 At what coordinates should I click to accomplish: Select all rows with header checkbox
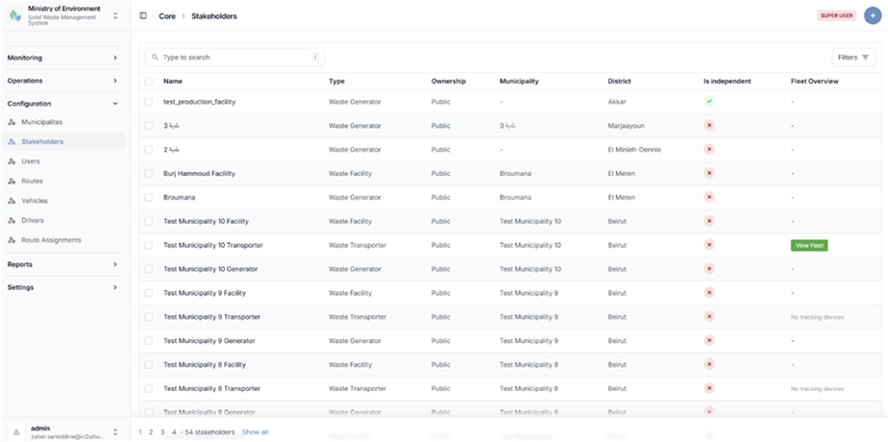click(148, 81)
